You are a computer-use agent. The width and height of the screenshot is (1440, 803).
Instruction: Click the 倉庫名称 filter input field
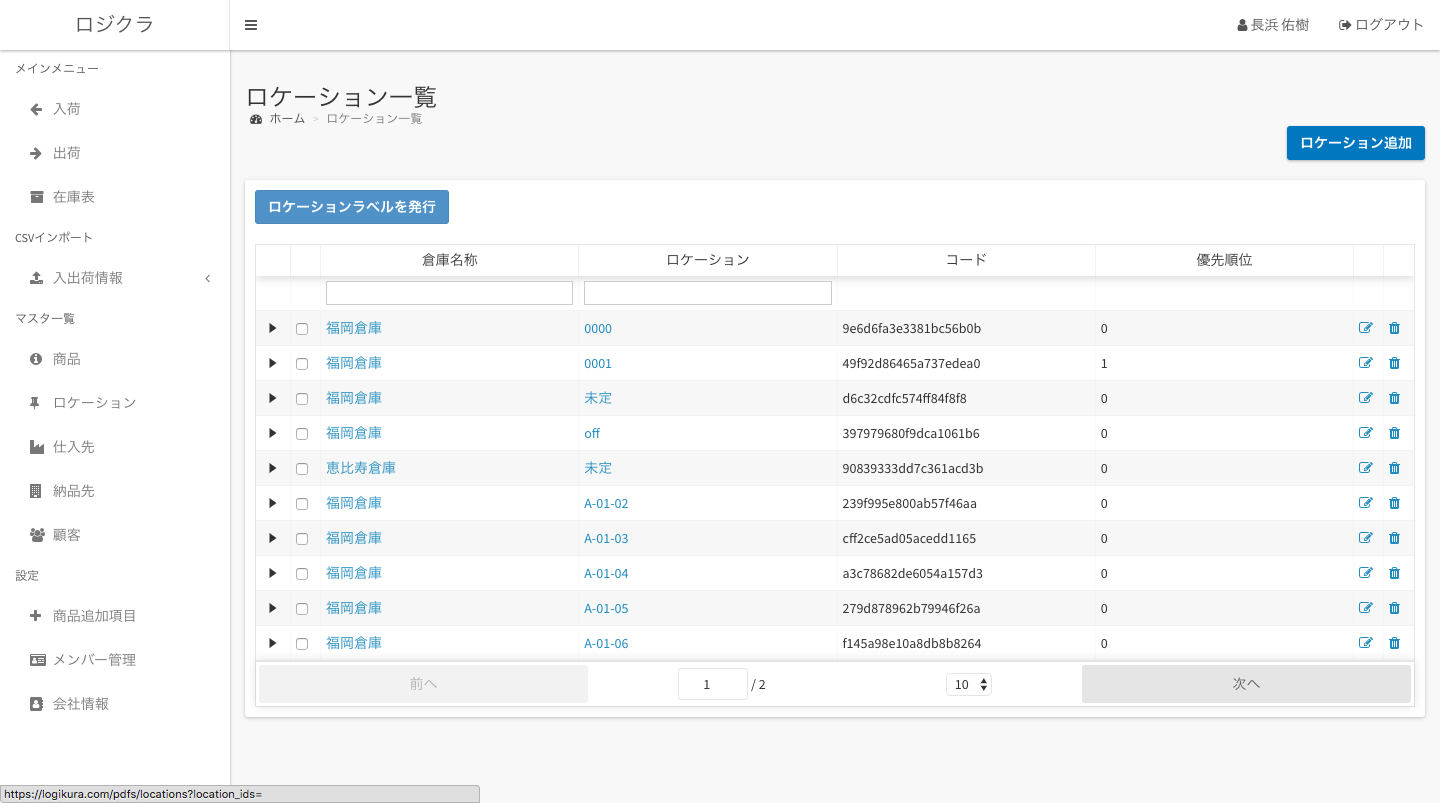(x=449, y=293)
